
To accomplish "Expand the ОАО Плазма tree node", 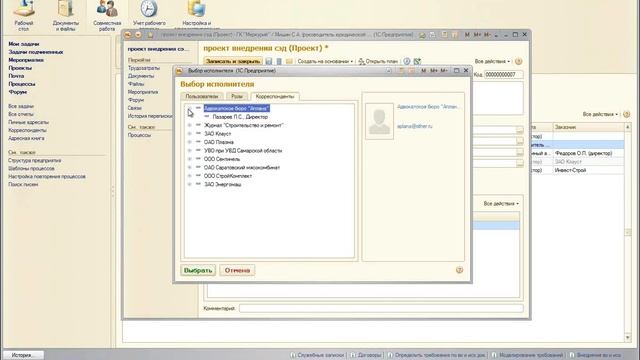I will tap(189, 142).
